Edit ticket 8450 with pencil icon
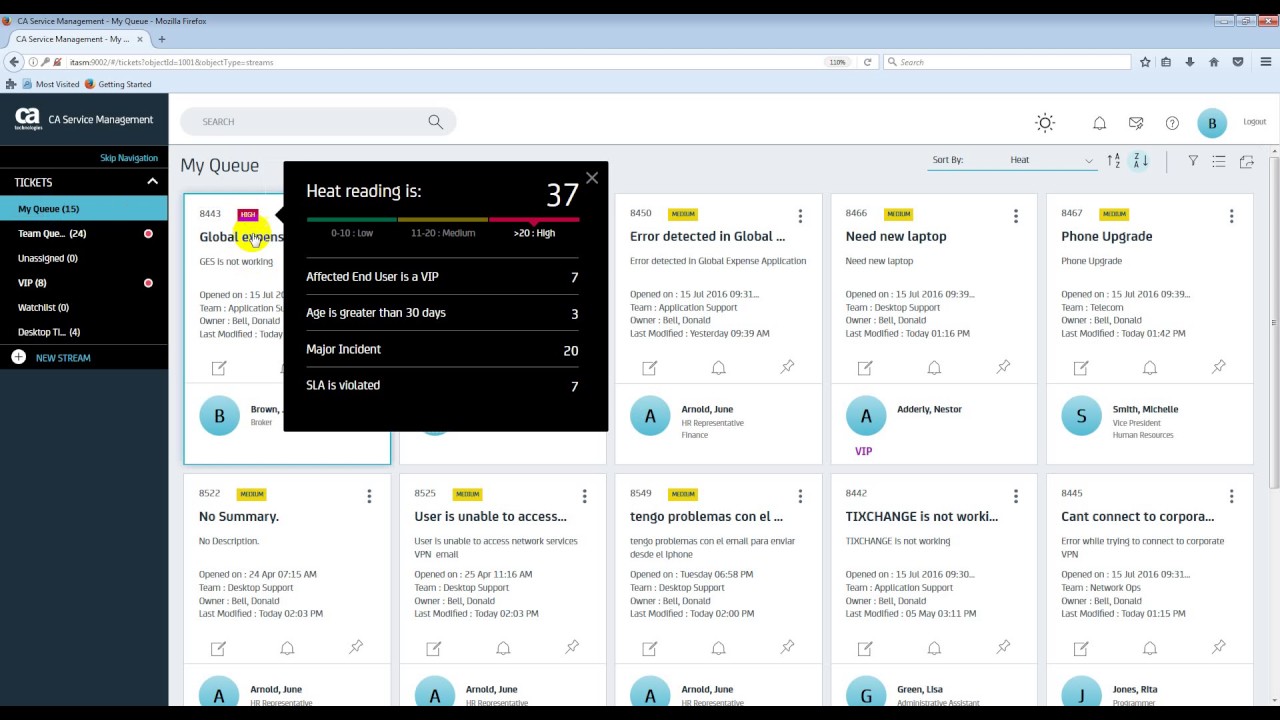The height and width of the screenshot is (720, 1280). pos(650,368)
